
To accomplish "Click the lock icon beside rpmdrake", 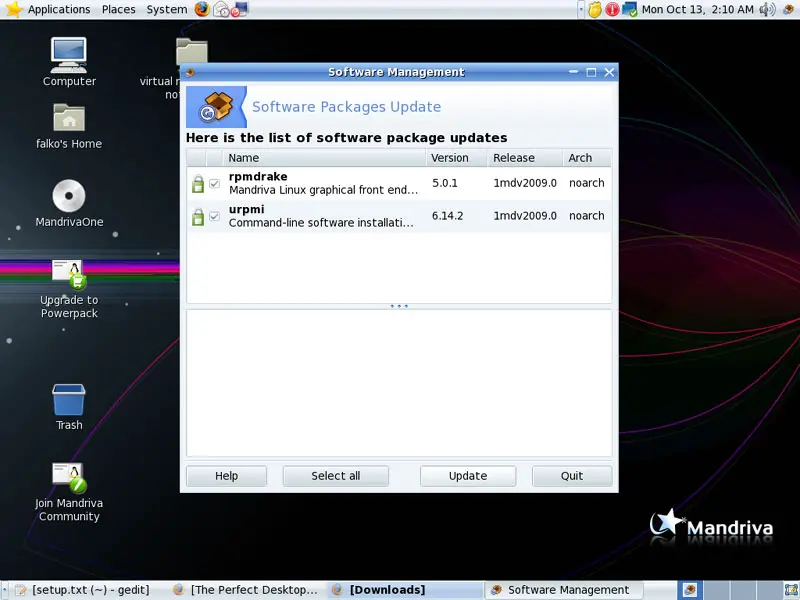I will click(x=198, y=184).
